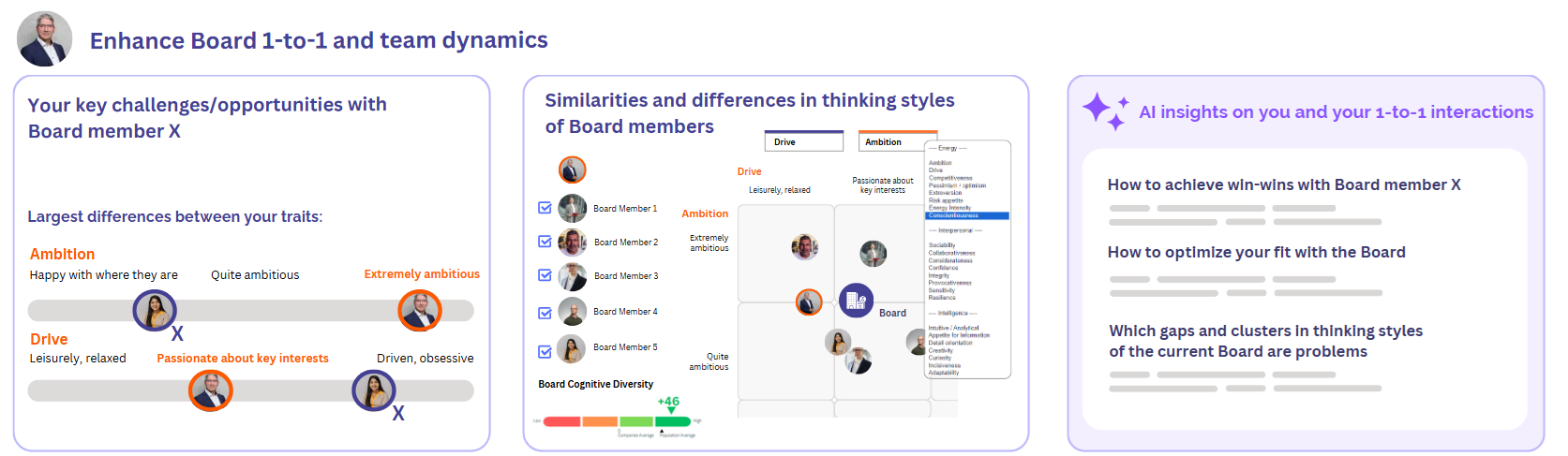Viewport: 1568px width, 456px height.
Task: Open How to achieve win-wins with Board member X
Action: point(1283,185)
